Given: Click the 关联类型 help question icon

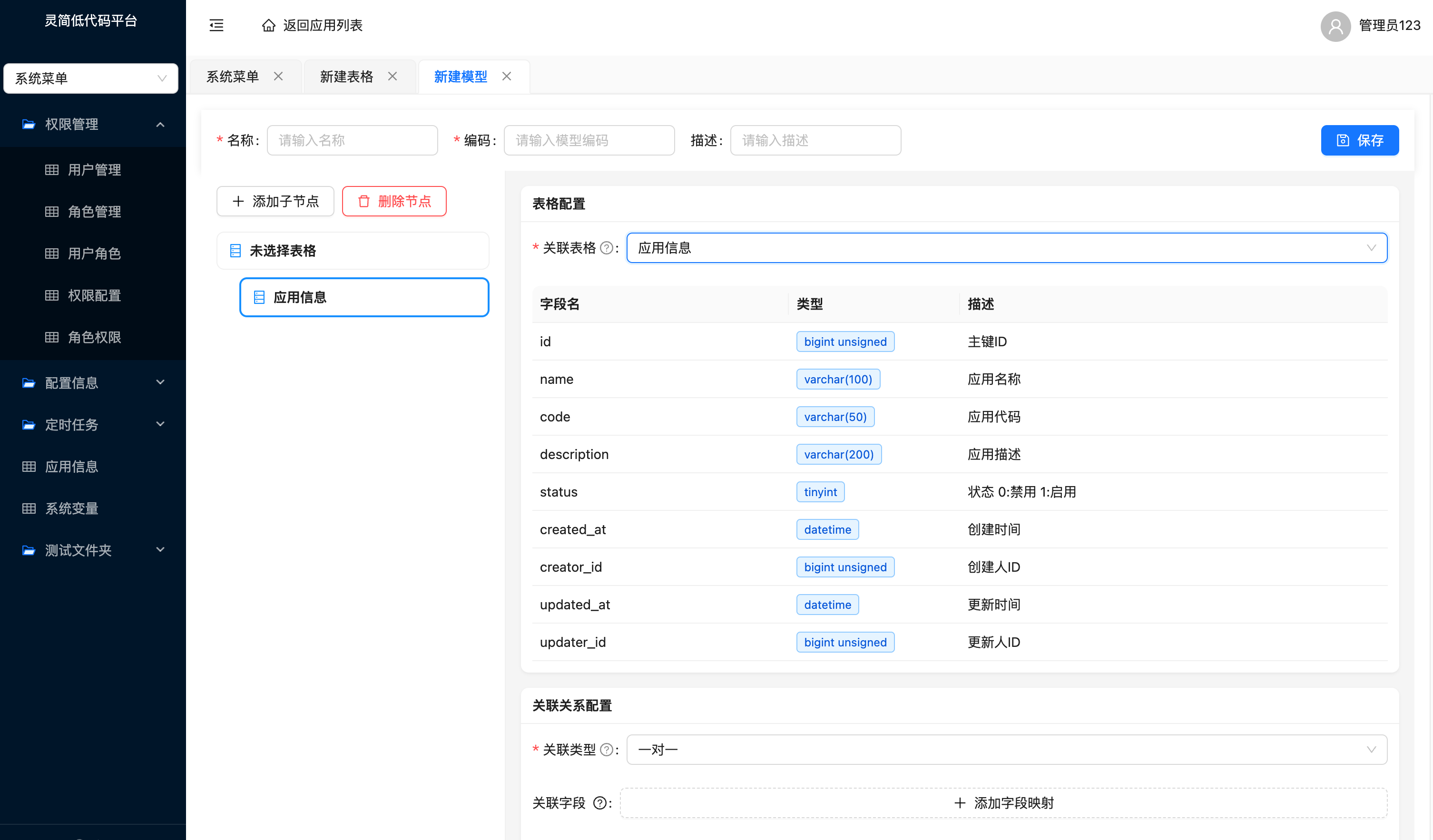Looking at the screenshot, I should (x=606, y=750).
